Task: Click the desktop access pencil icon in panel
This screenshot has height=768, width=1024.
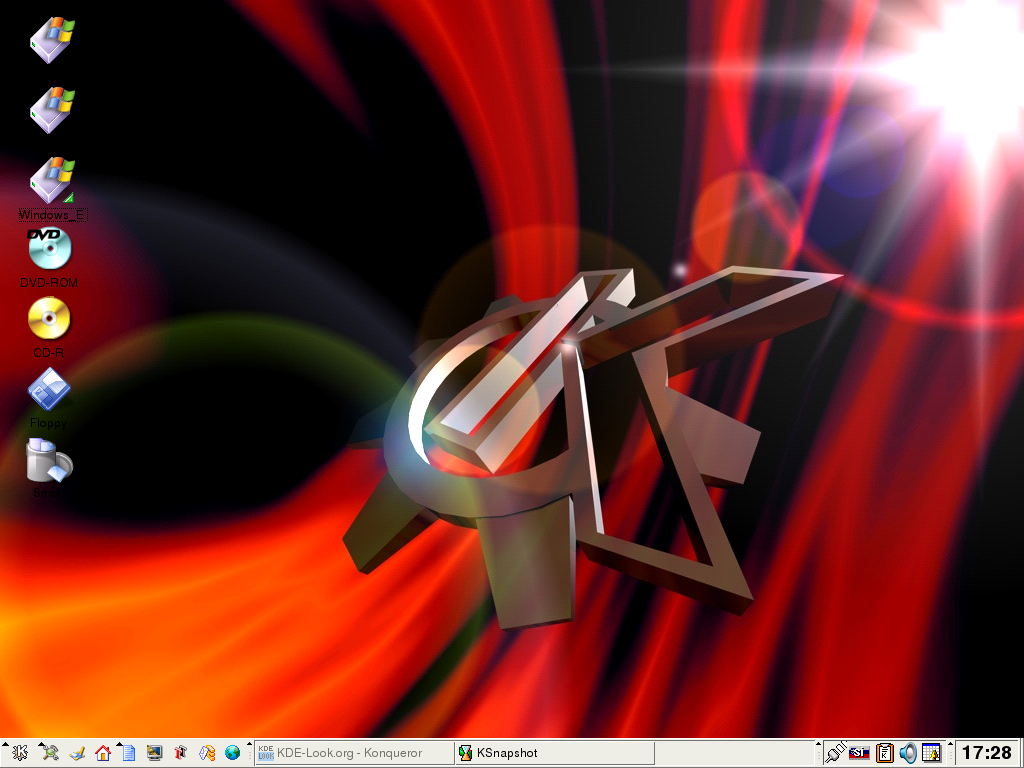Action: point(77,753)
